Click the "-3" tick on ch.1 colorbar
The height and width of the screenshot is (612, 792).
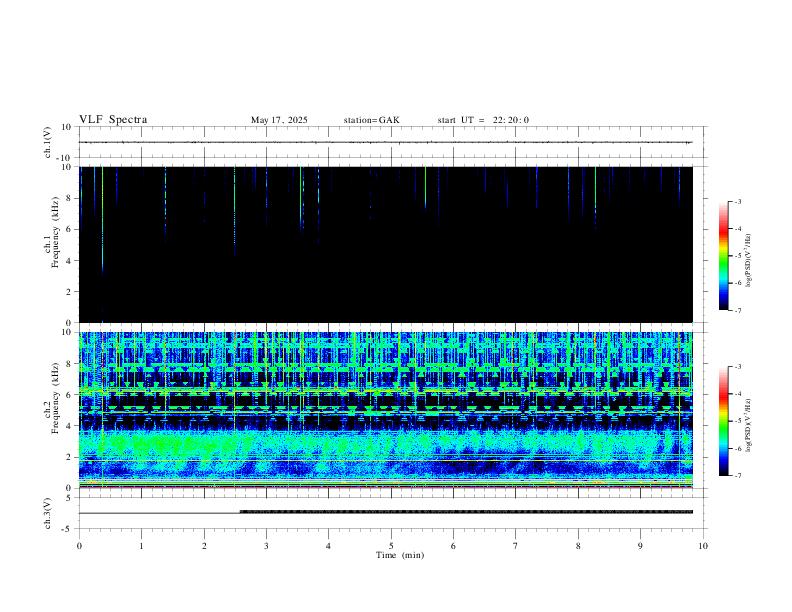pyautogui.click(x=737, y=201)
